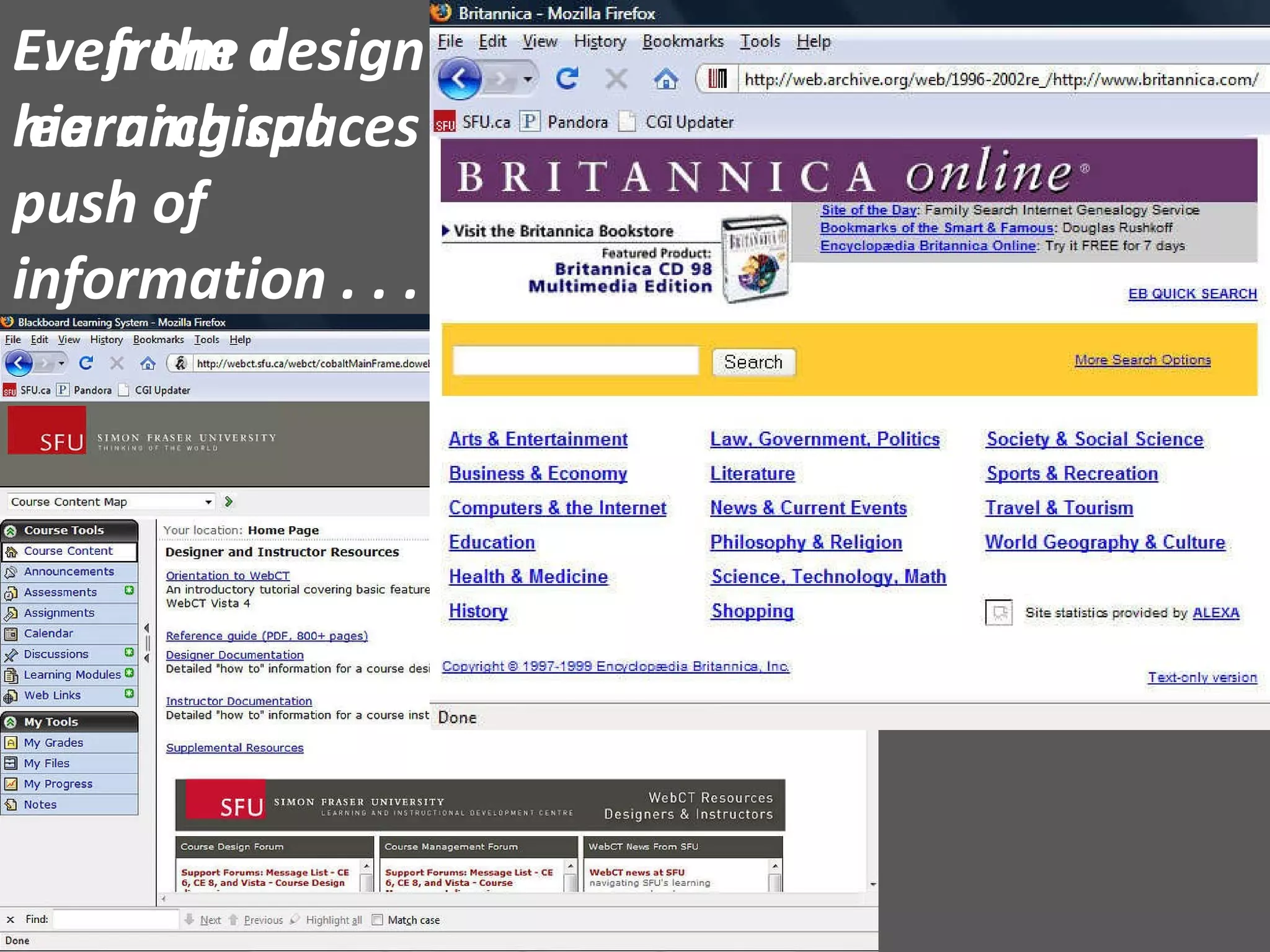The width and height of the screenshot is (1270, 952).
Task: Open Course Content in Course Tools
Action: coord(69,551)
